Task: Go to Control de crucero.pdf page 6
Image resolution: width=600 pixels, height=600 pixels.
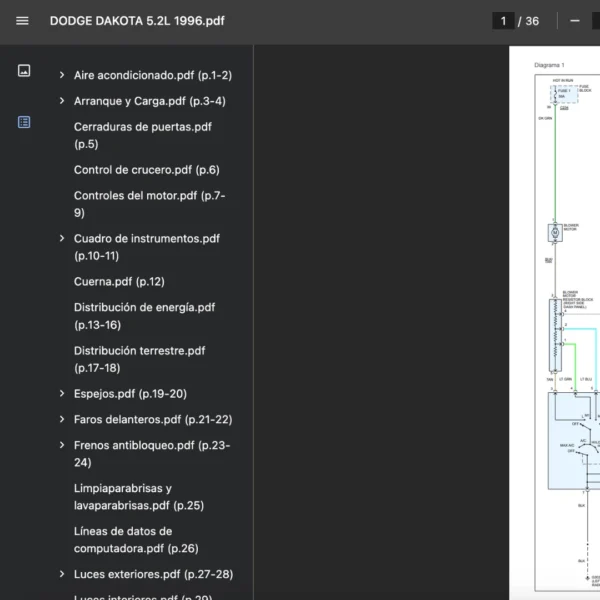Action: [x=146, y=170]
